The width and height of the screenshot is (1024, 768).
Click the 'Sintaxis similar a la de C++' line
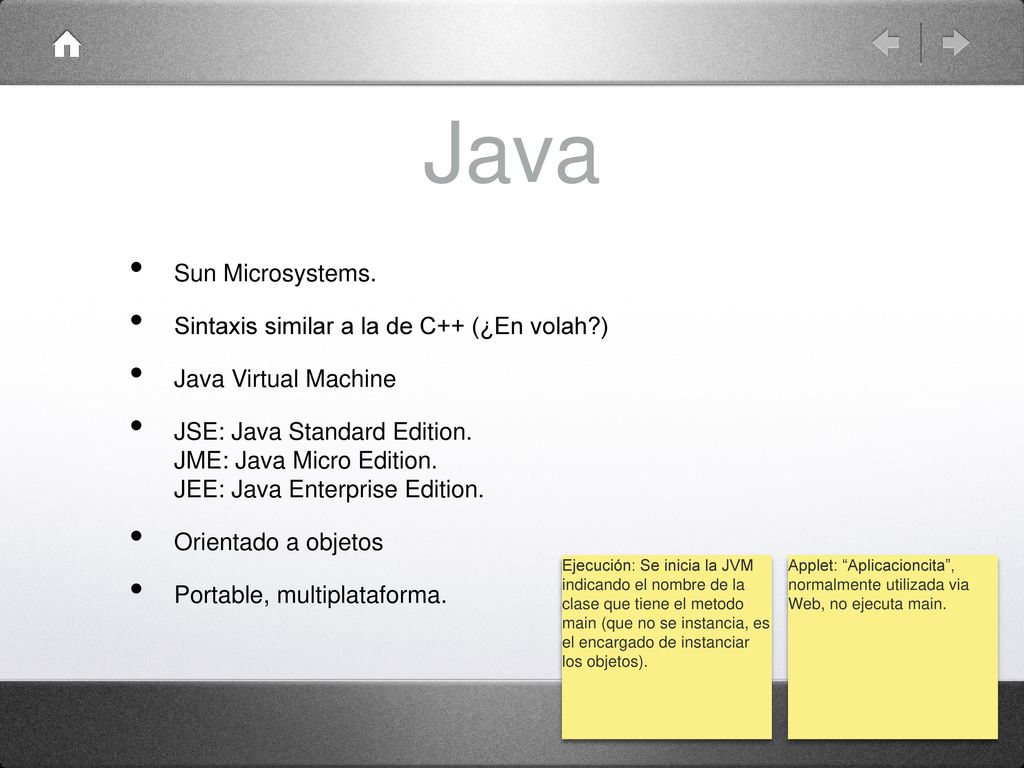coord(391,326)
